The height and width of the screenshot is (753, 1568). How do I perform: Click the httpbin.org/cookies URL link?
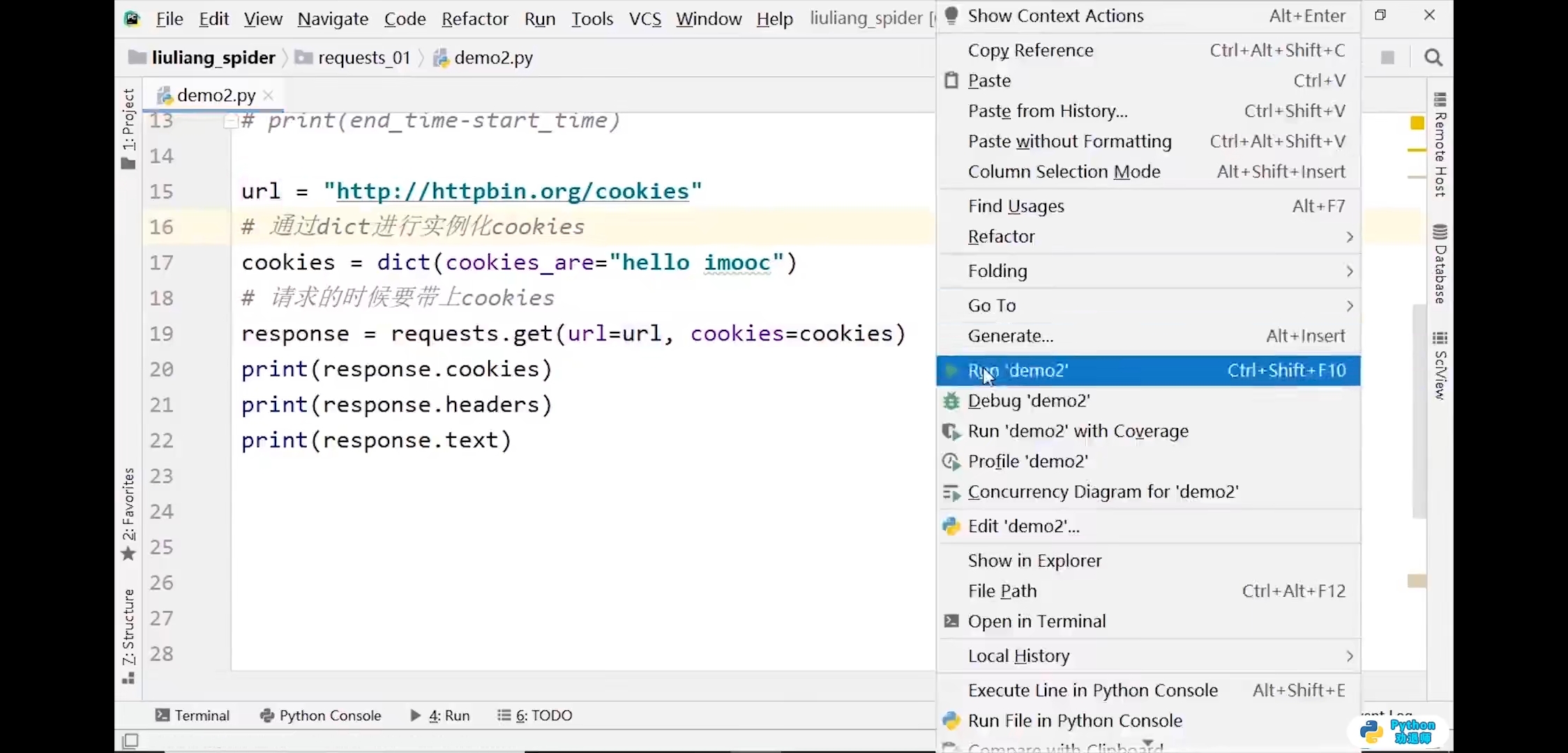pyautogui.click(x=513, y=192)
